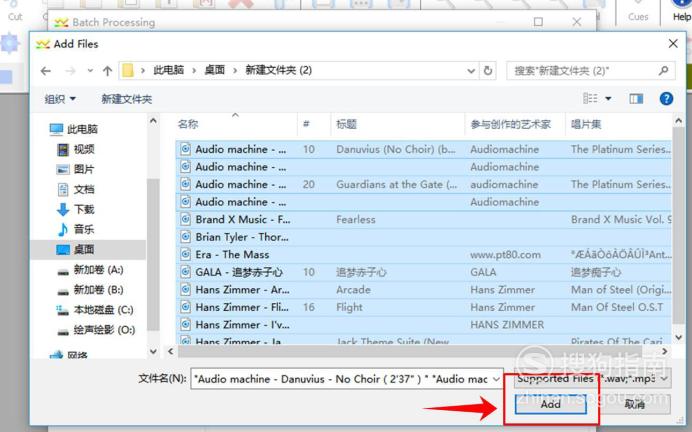This screenshot has height=432, width=692.
Task: Open recent locations dropdown arrow
Action: (90, 71)
